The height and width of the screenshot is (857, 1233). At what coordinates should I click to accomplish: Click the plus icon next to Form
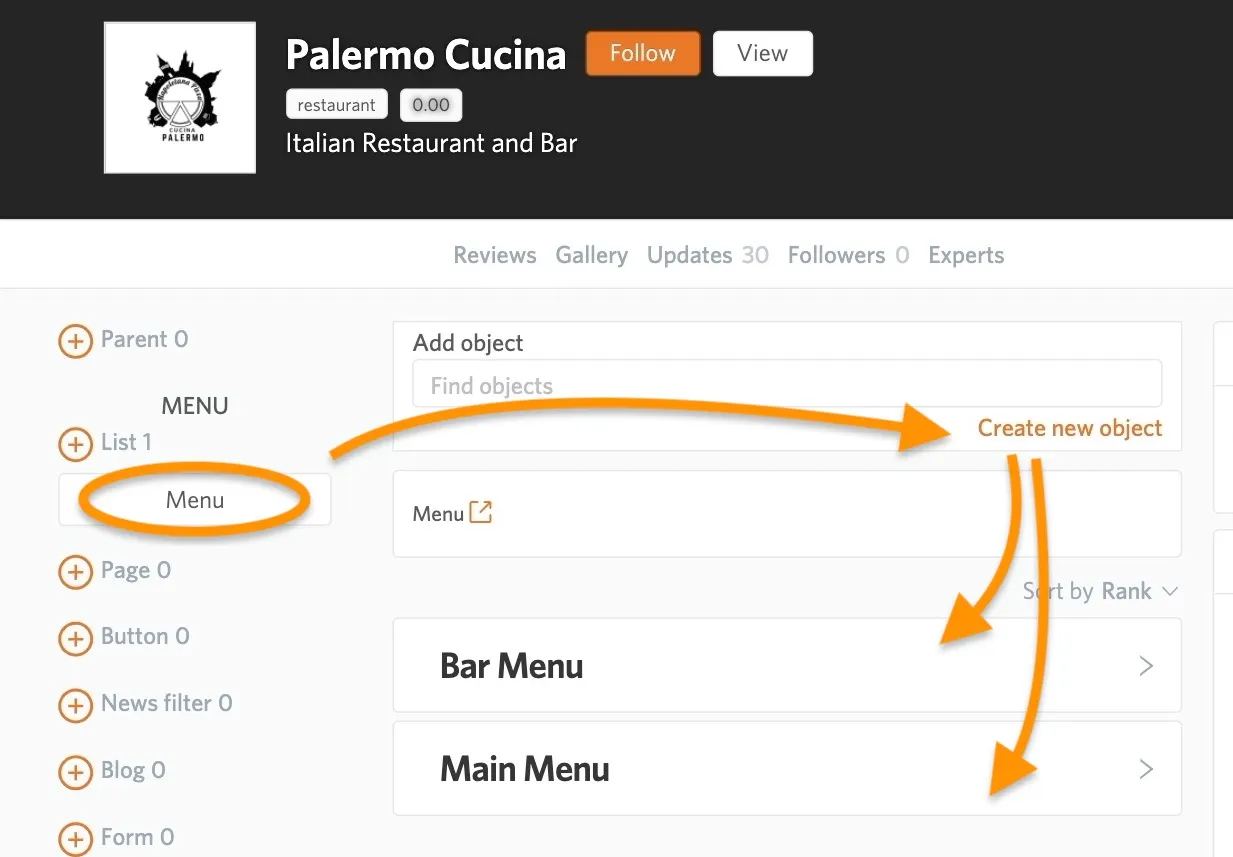[75, 838]
